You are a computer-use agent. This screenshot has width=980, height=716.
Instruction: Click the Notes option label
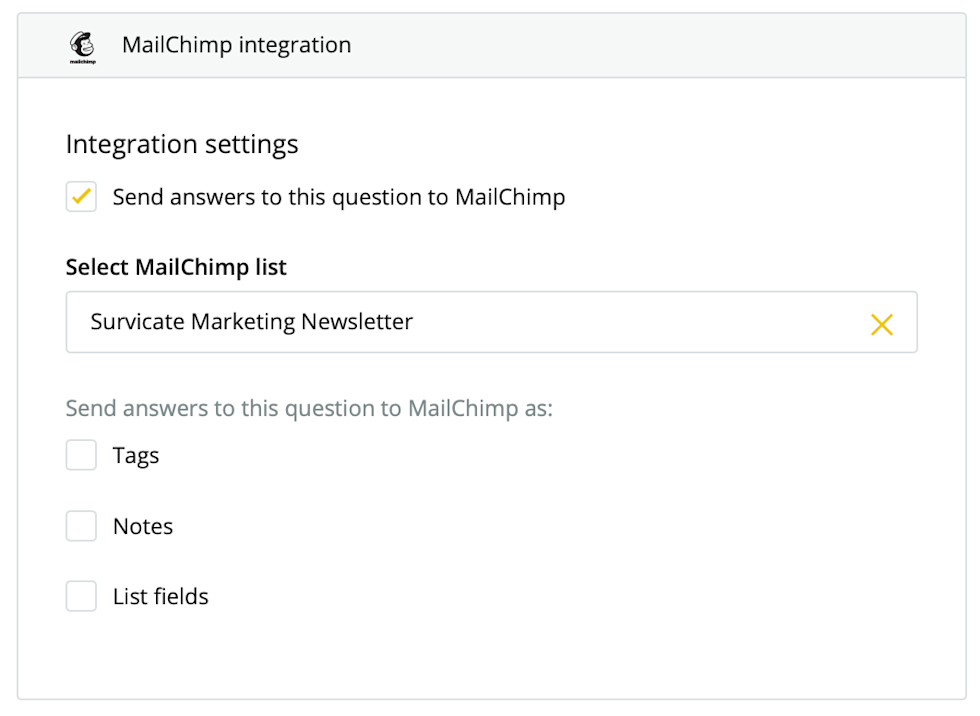[x=143, y=526]
